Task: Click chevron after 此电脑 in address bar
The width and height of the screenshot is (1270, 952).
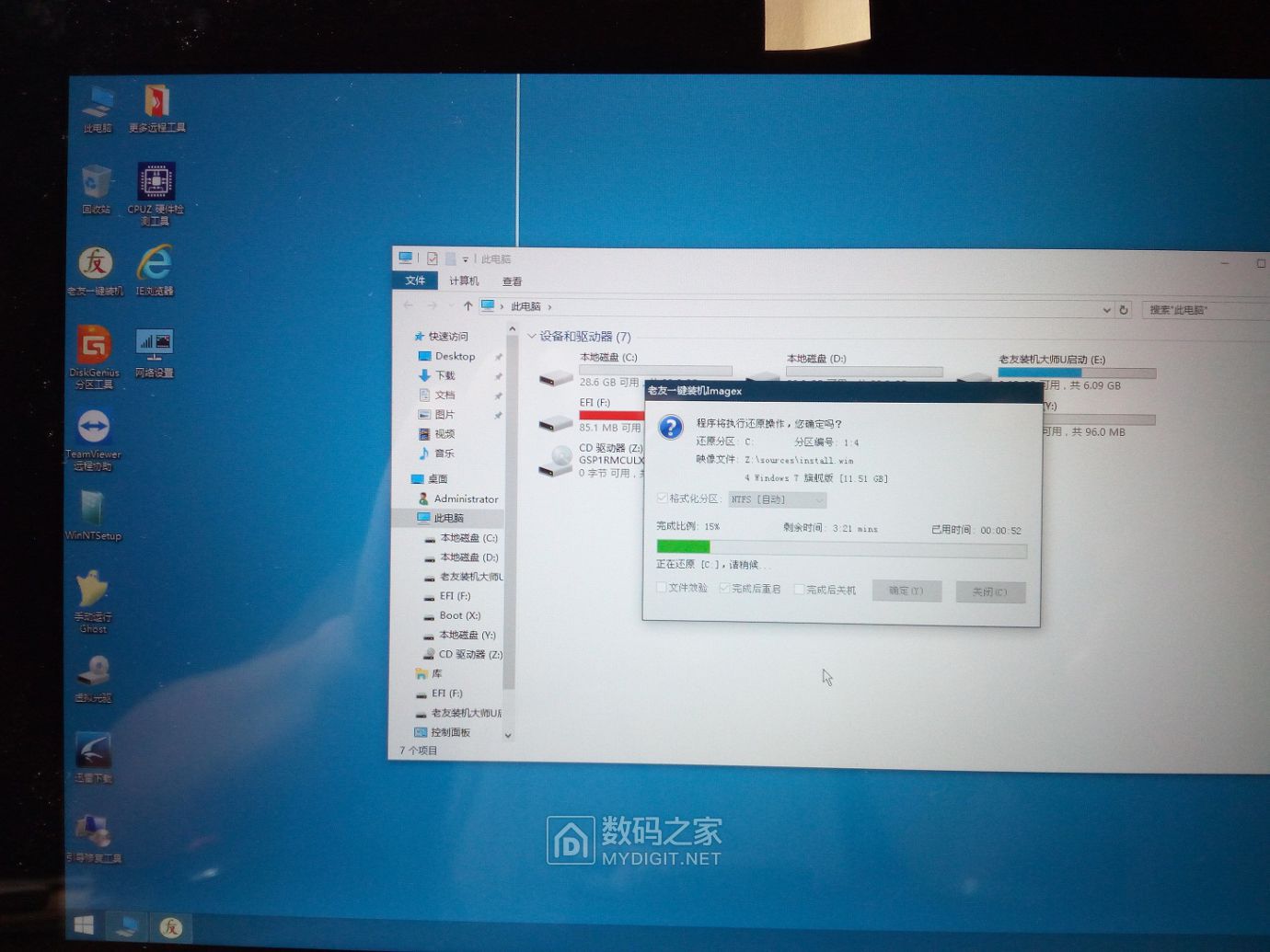Action: (x=549, y=306)
